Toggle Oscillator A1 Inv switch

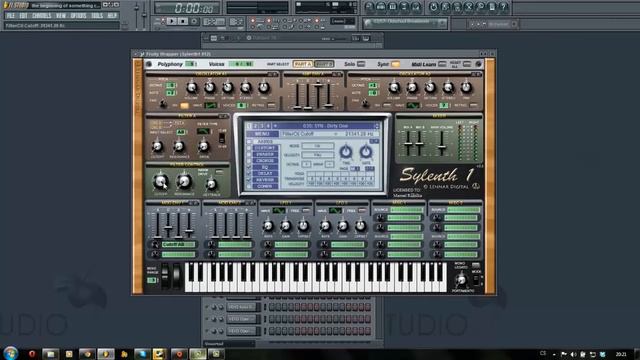pos(184,106)
